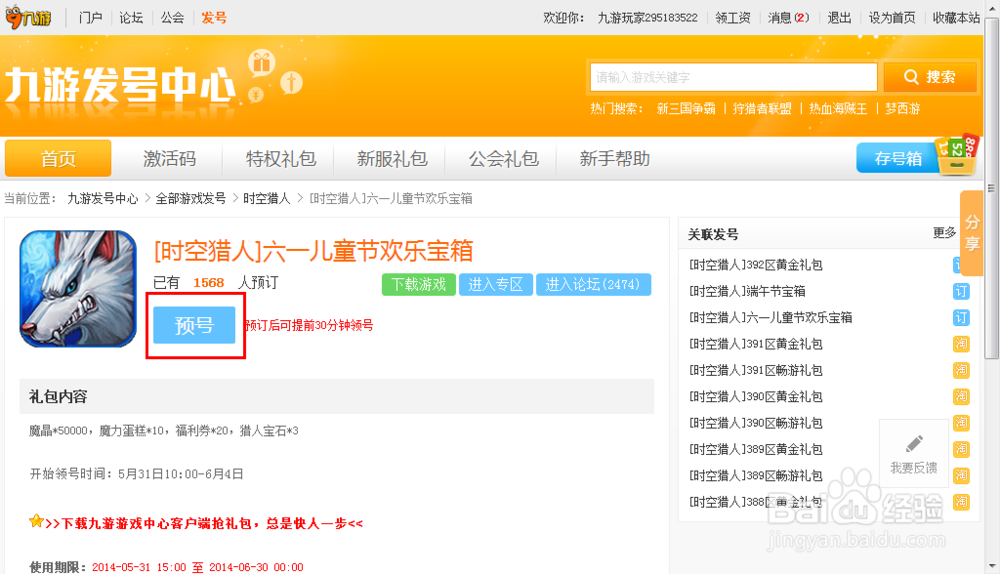Click the 淘 icon next to 389区畅游礼包
This screenshot has width=1000, height=574.
(960, 475)
